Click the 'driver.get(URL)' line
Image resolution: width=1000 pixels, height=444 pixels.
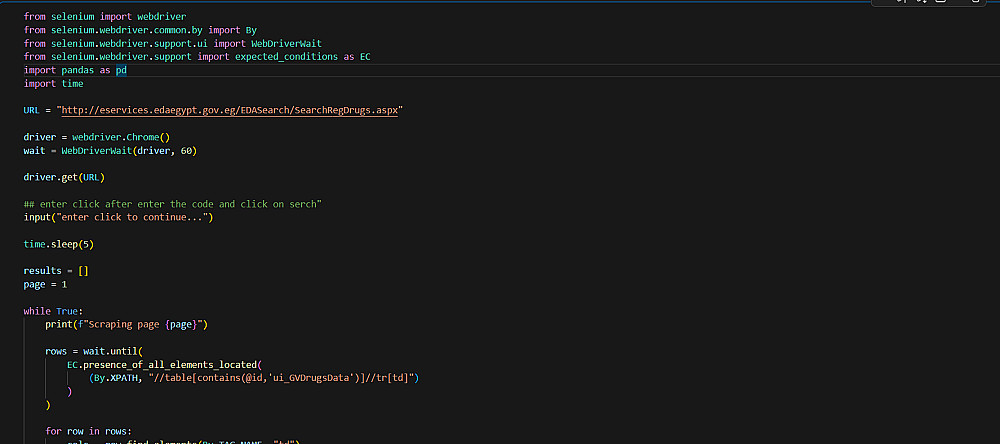pyautogui.click(x=64, y=177)
